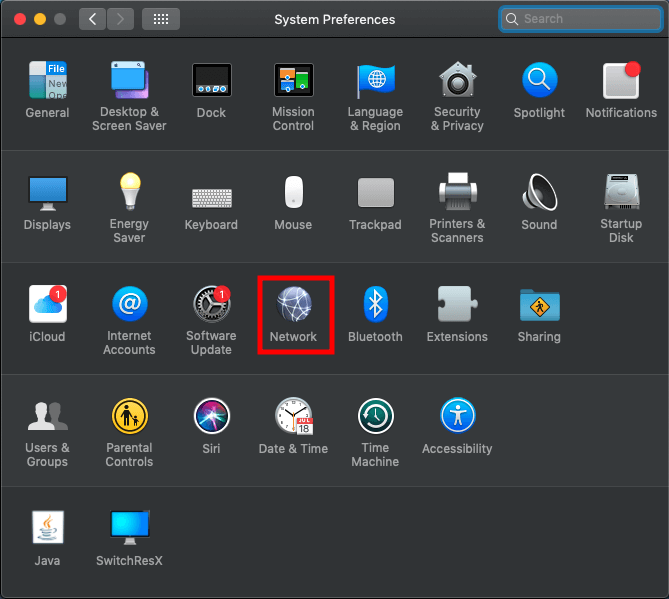
Task: Click the forward navigation arrow
Action: (x=120, y=19)
